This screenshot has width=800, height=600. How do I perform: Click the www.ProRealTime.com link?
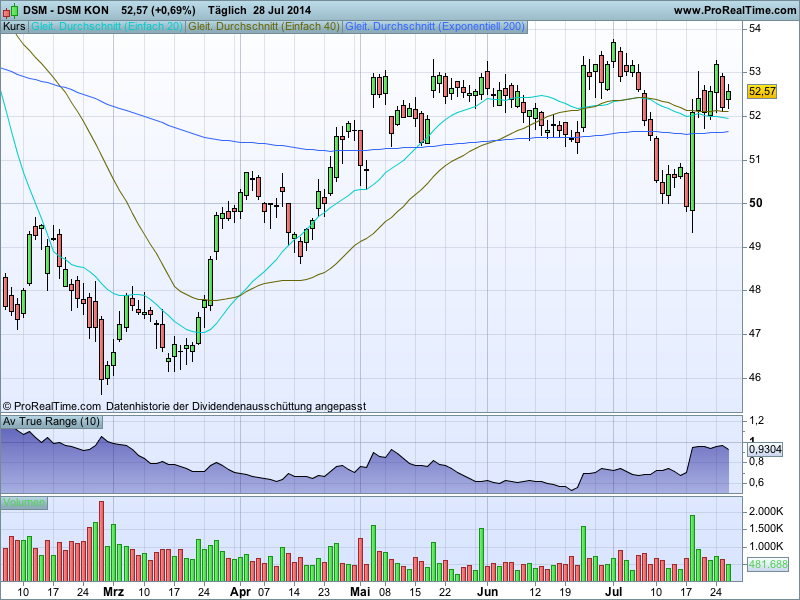[x=735, y=10]
